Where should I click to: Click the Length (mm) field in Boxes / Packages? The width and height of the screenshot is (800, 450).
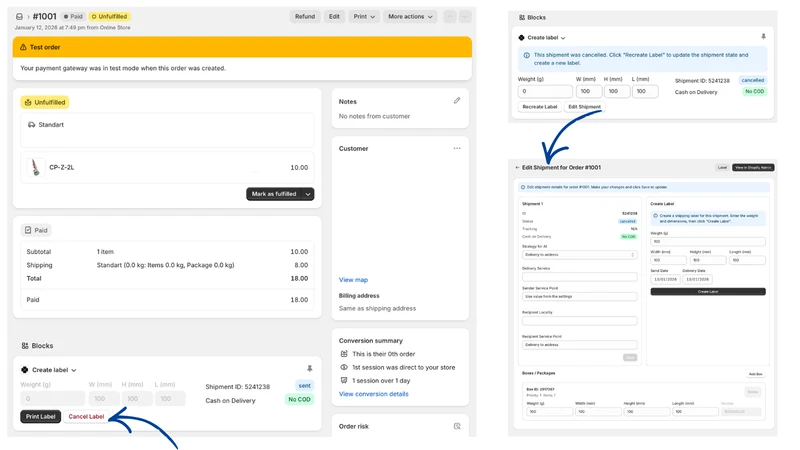coord(696,411)
